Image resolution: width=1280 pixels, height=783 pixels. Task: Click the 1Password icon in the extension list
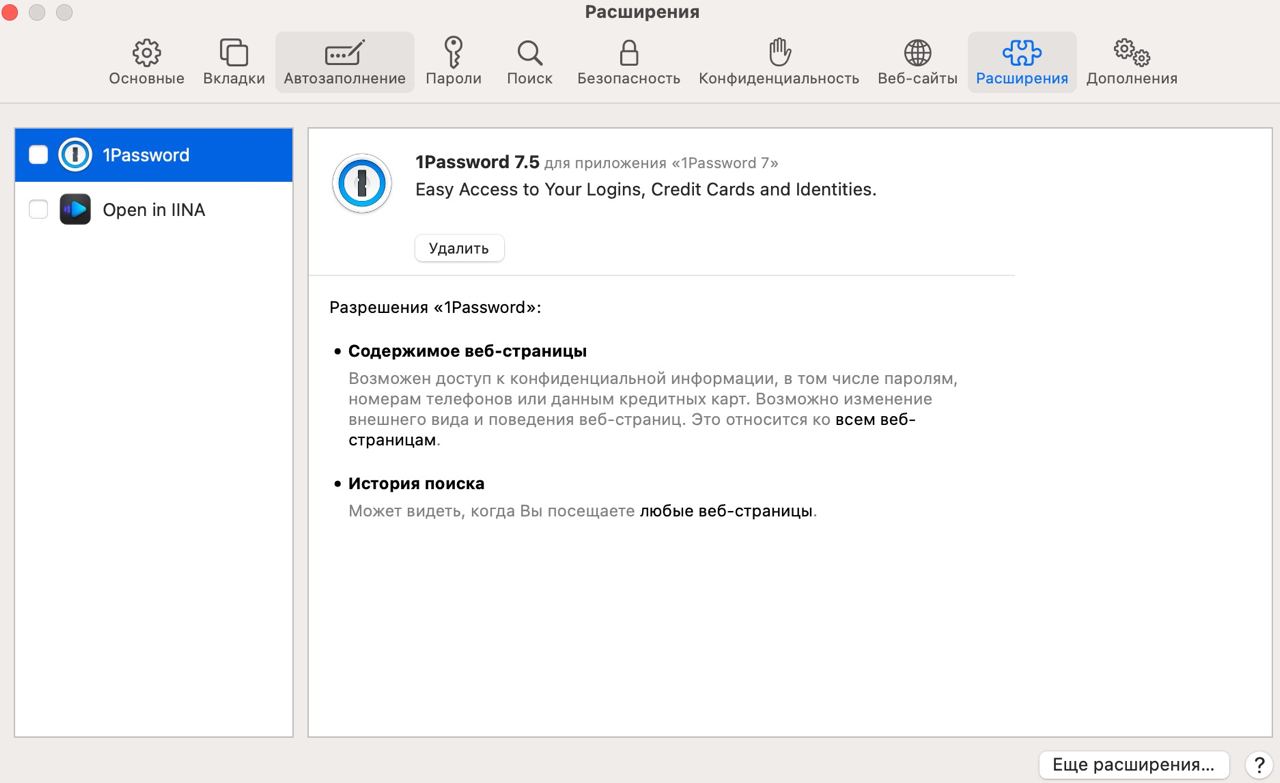click(x=75, y=155)
